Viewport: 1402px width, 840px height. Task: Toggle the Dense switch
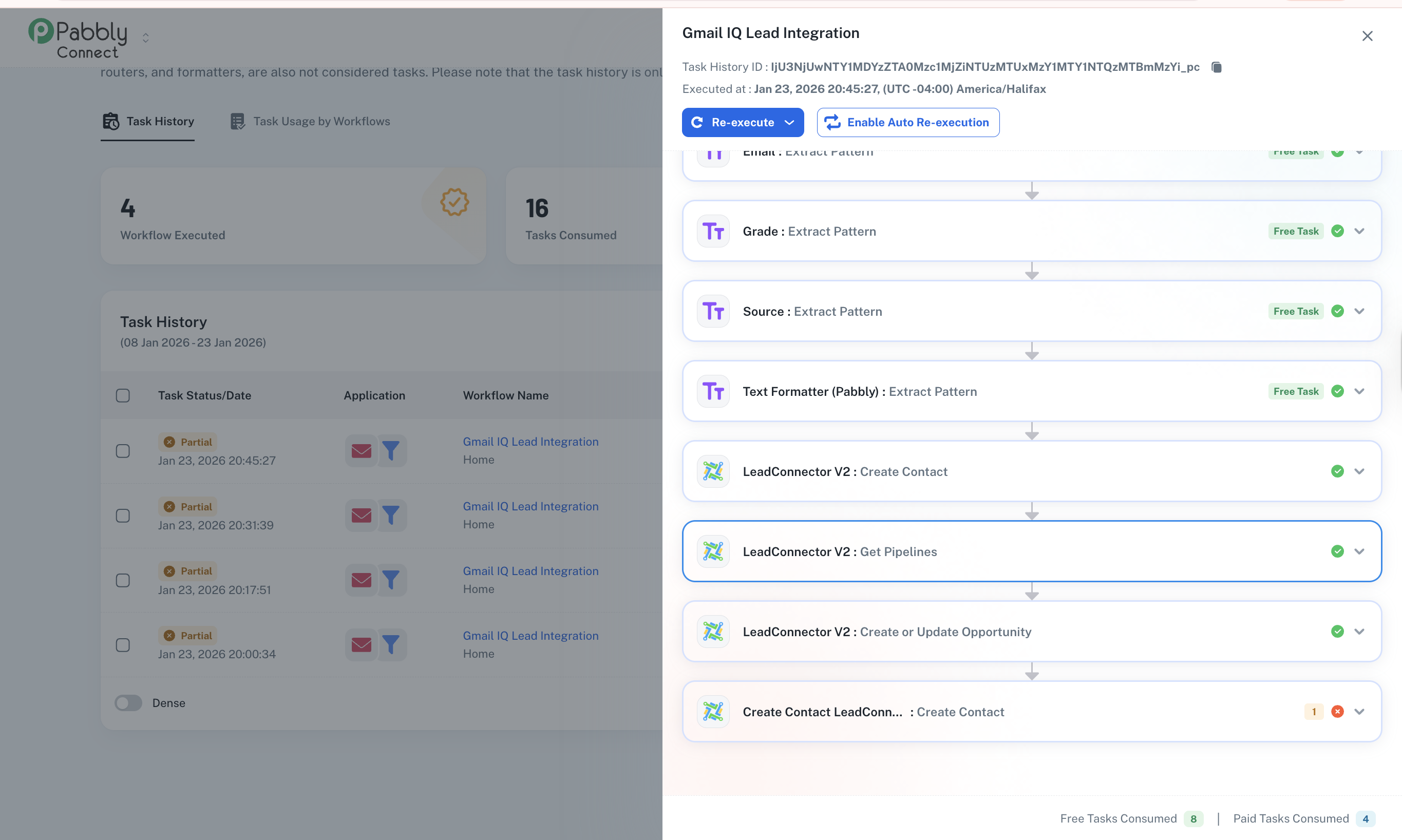point(128,703)
